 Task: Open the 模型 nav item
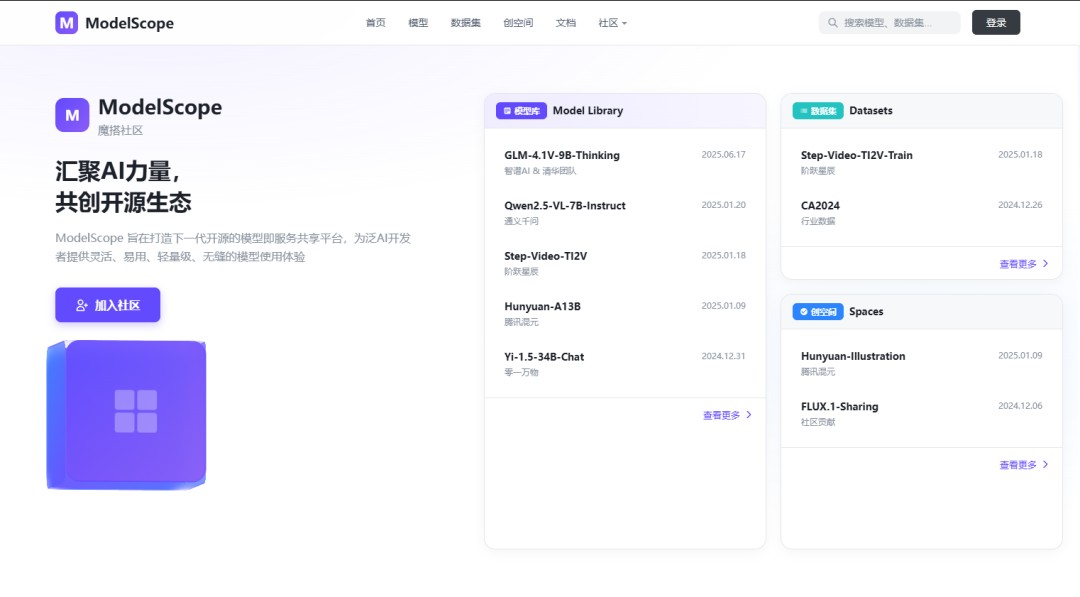(418, 23)
